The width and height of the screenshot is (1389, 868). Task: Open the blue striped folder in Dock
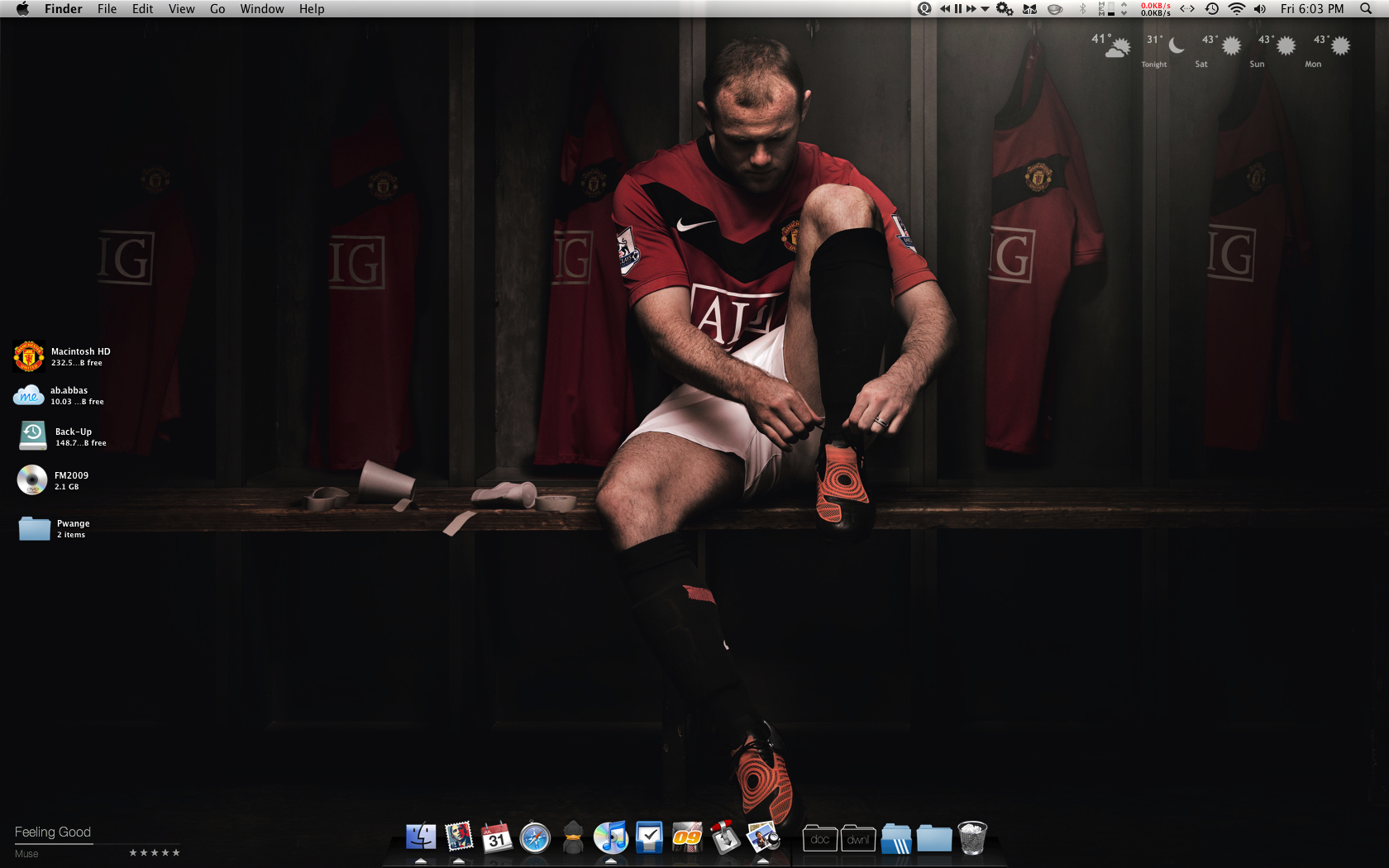[x=896, y=838]
